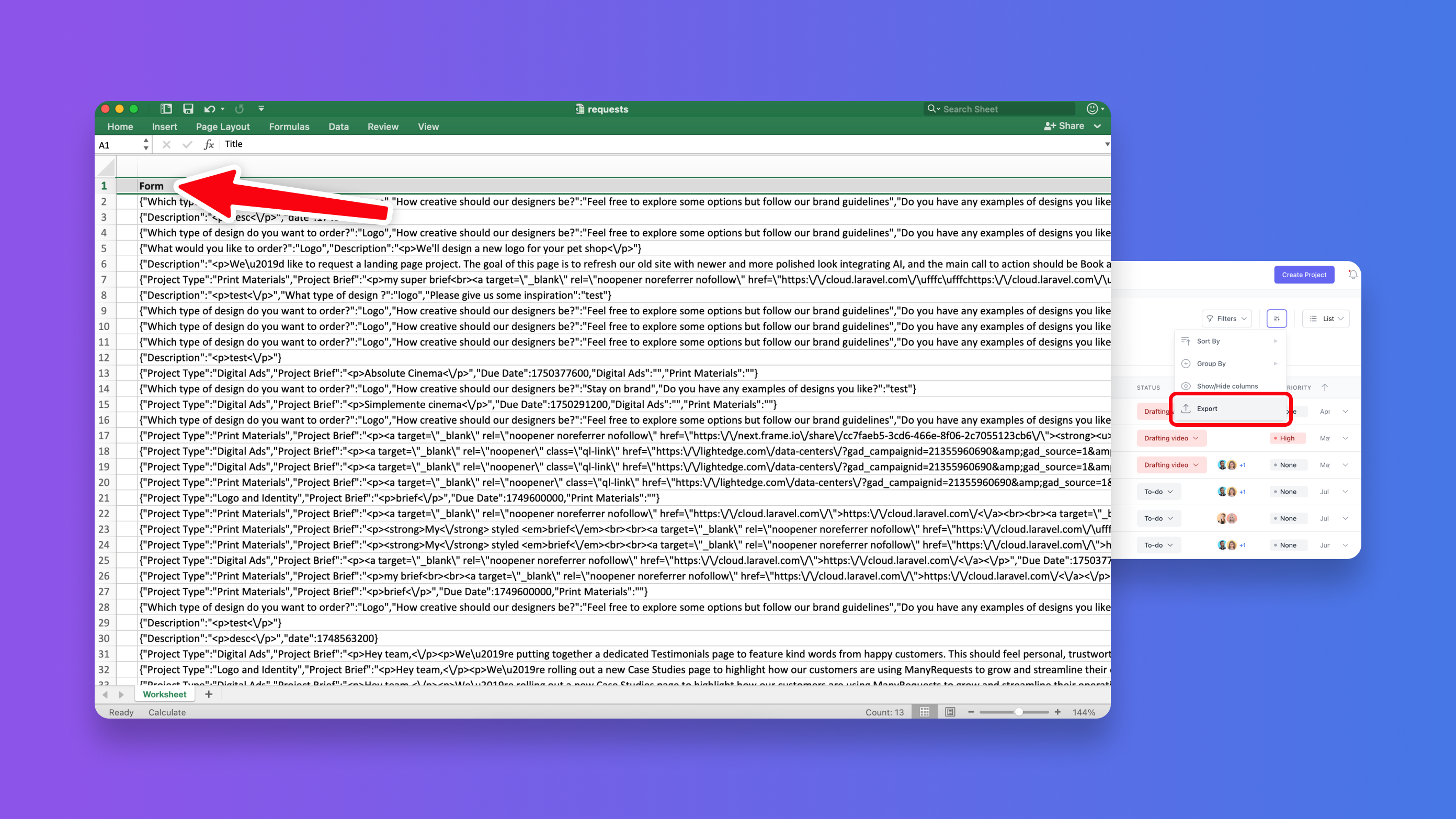Click the smiley feedback icon
The width and height of the screenshot is (1456, 819).
1092,109
